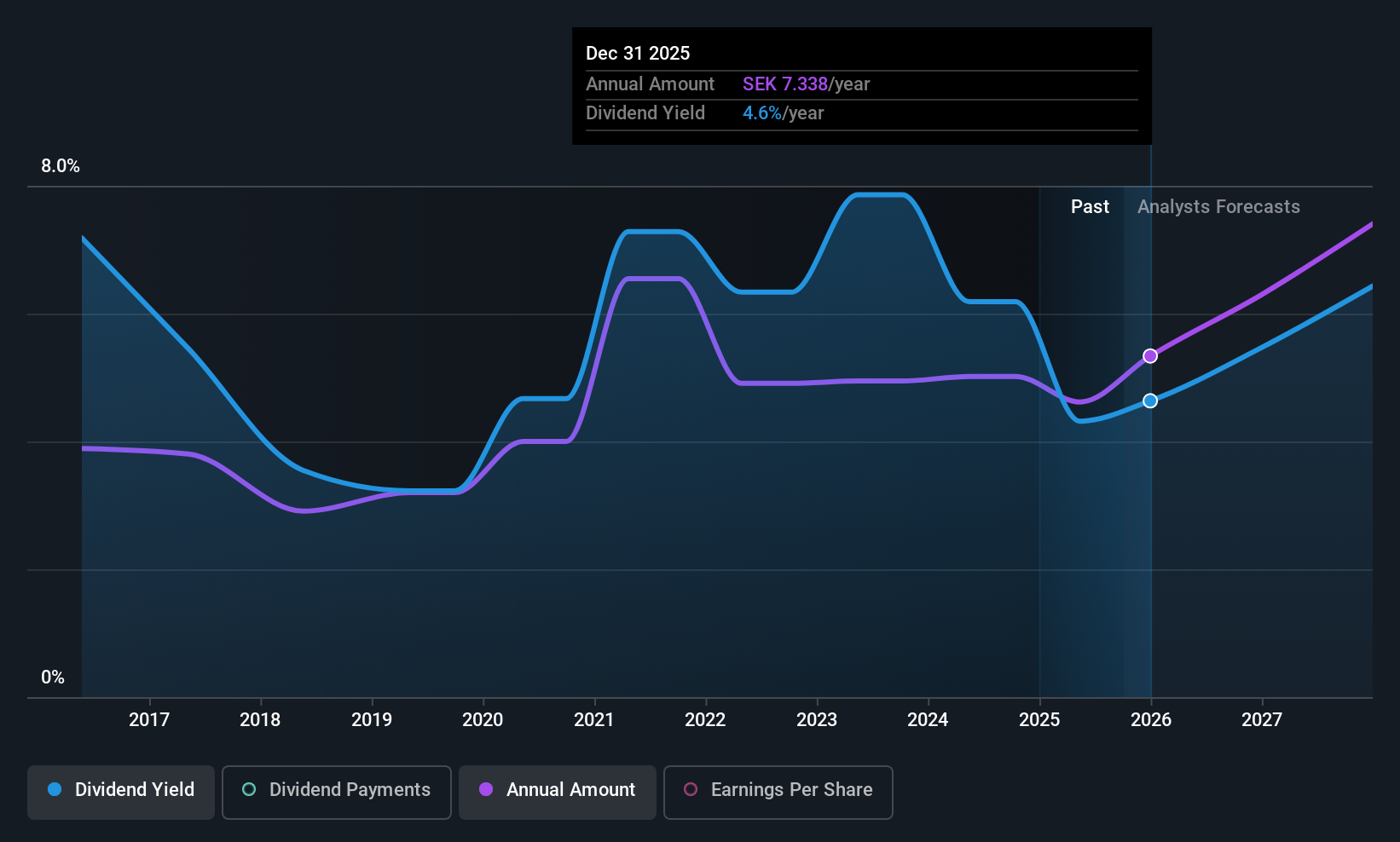Click the 2023 year label on x-axis
This screenshot has height=842, width=1400.
817,720
